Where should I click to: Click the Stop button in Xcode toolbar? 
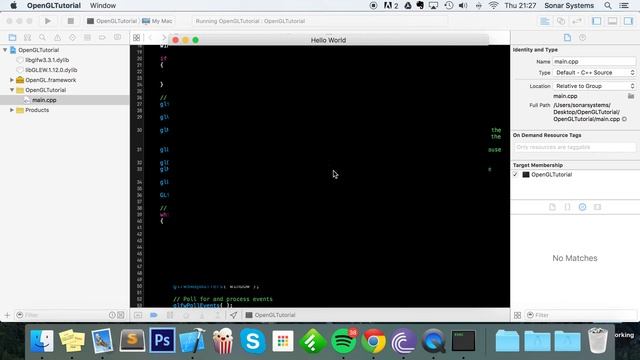pyautogui.click(x=71, y=21)
